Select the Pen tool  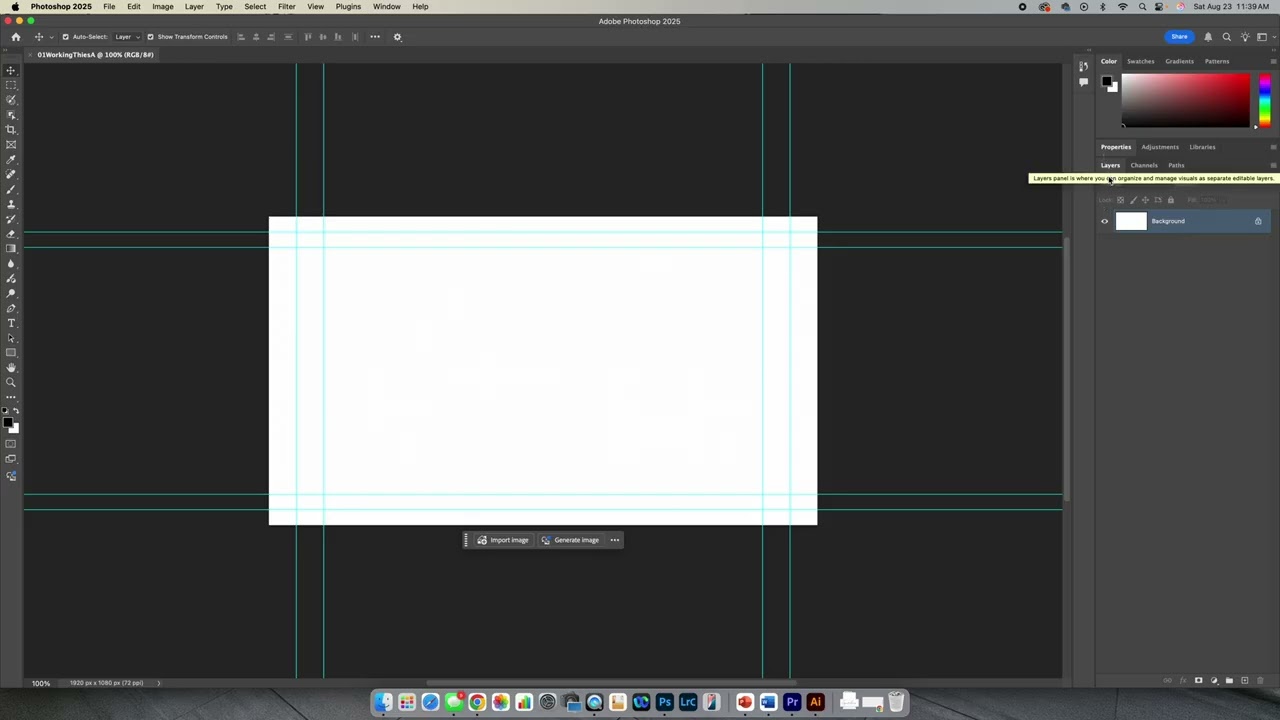11,308
